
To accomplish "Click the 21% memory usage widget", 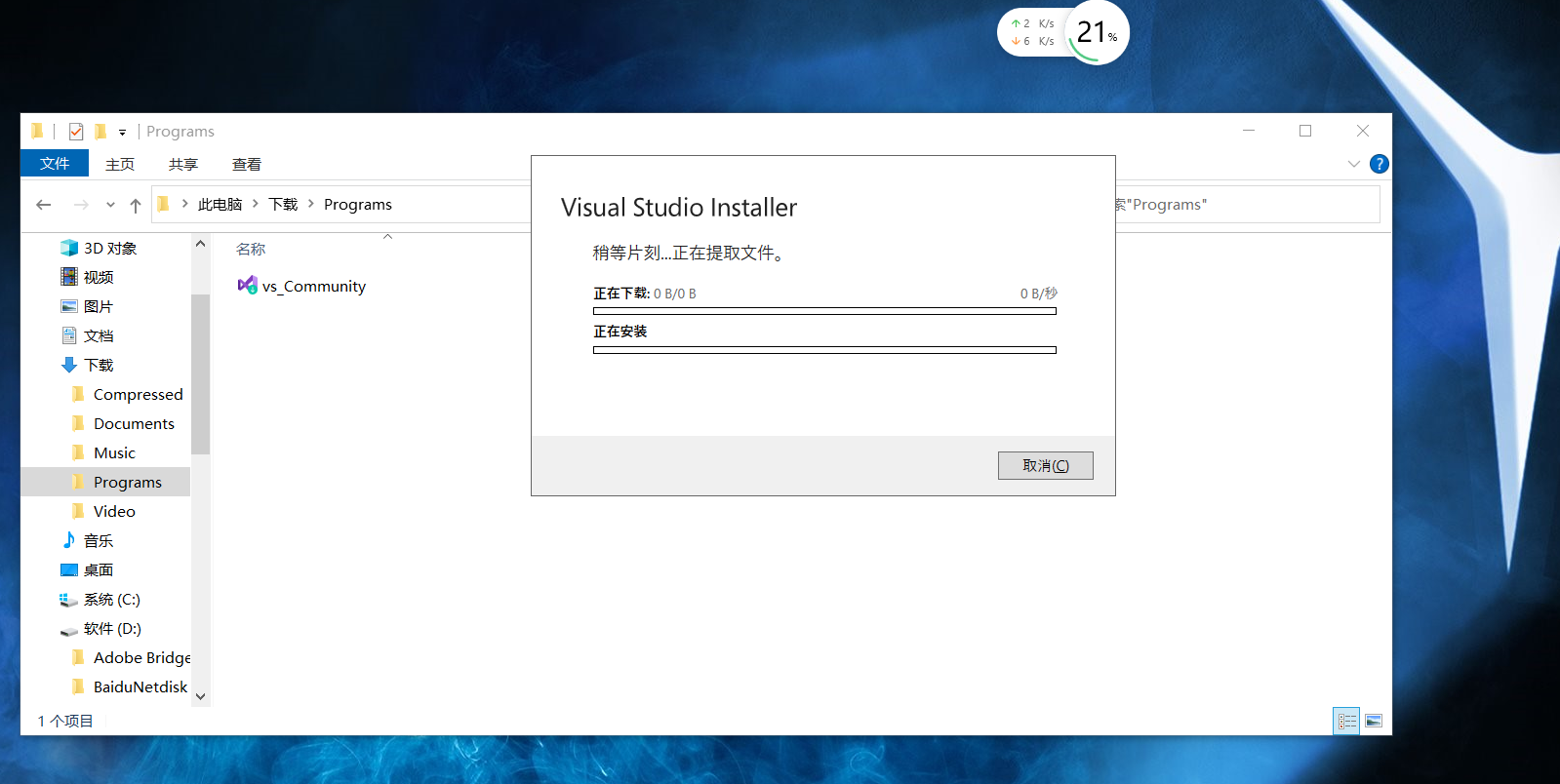I will click(1098, 33).
